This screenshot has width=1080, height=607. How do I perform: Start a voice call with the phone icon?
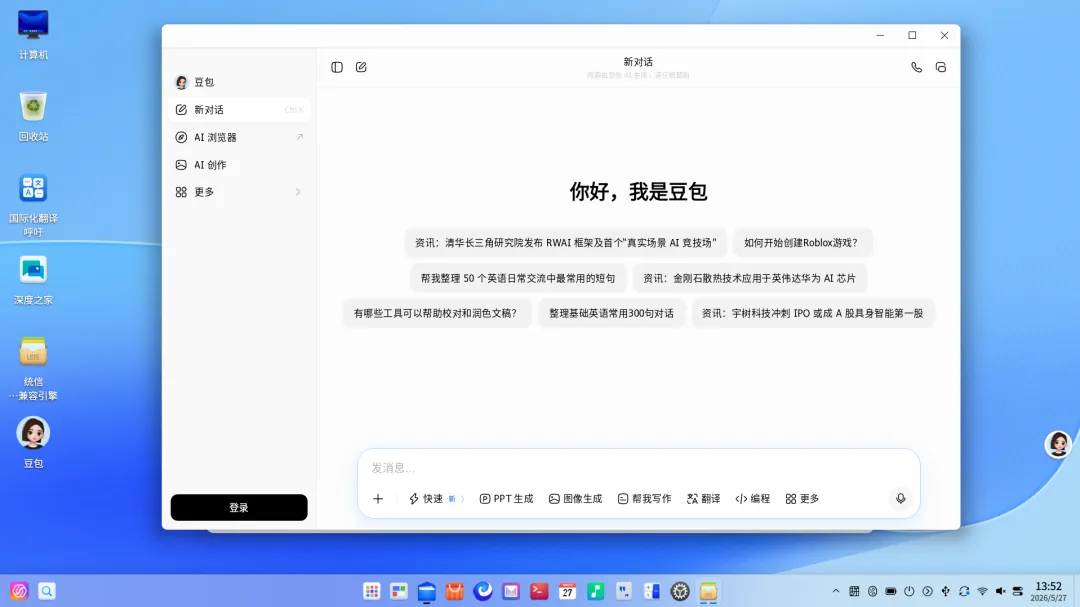[916, 67]
